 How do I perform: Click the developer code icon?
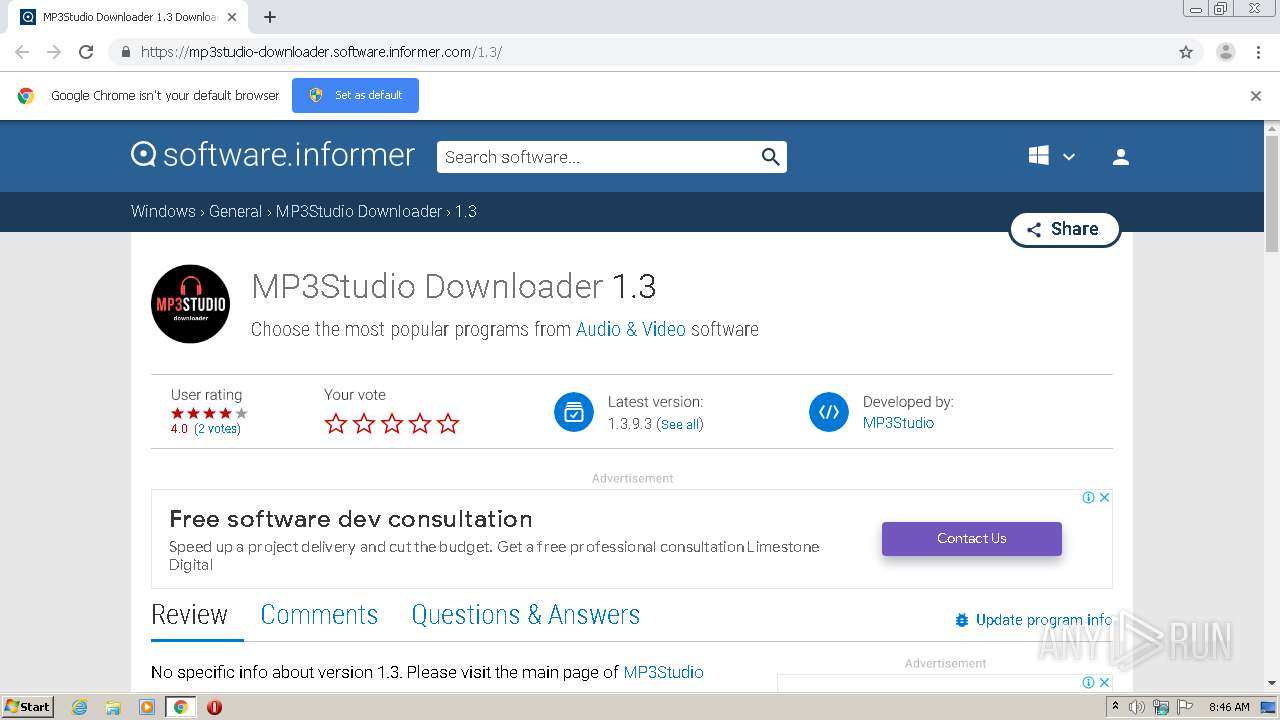click(x=829, y=412)
